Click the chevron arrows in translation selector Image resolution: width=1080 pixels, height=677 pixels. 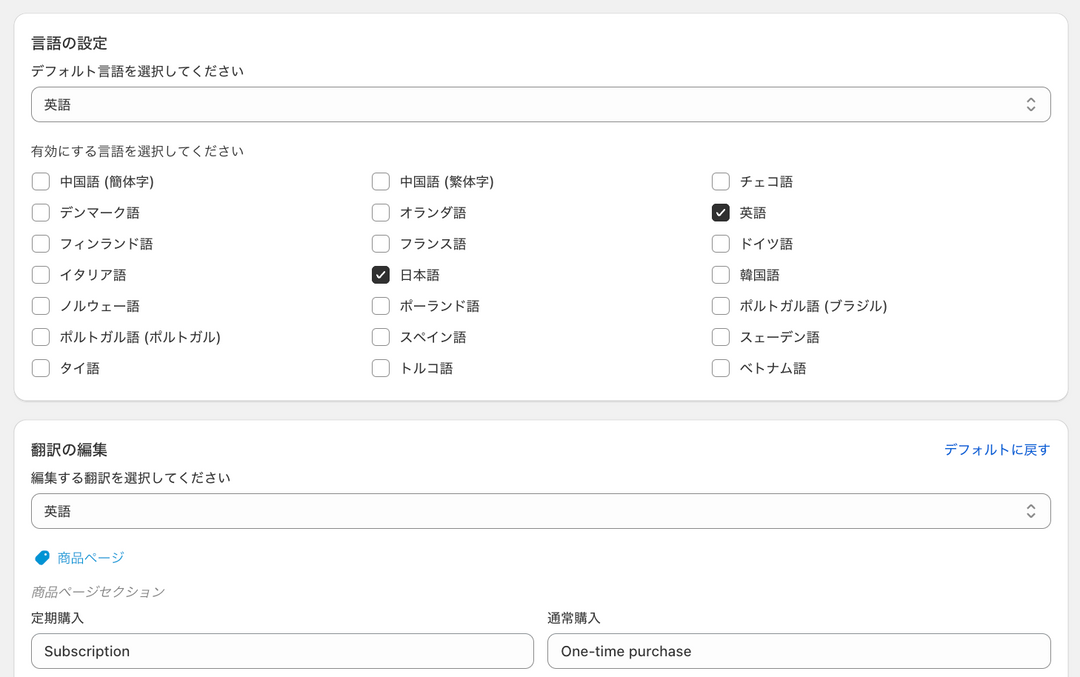(x=1030, y=511)
